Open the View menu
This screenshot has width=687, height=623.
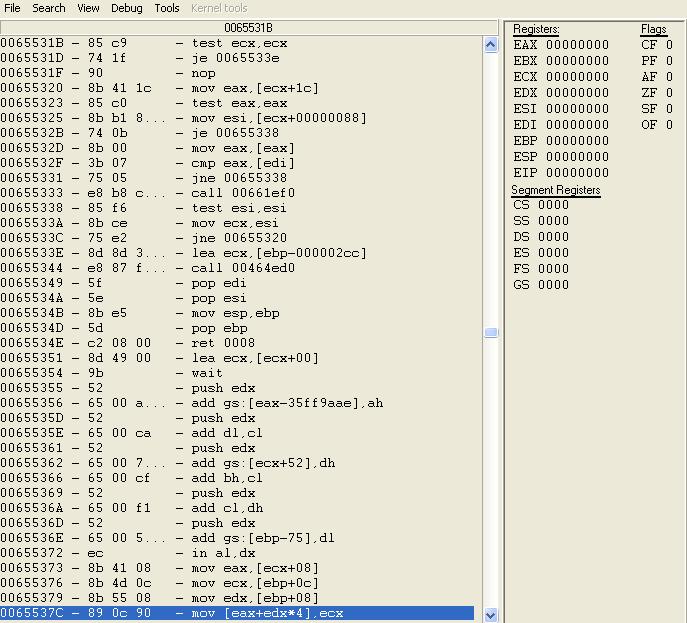(x=88, y=8)
